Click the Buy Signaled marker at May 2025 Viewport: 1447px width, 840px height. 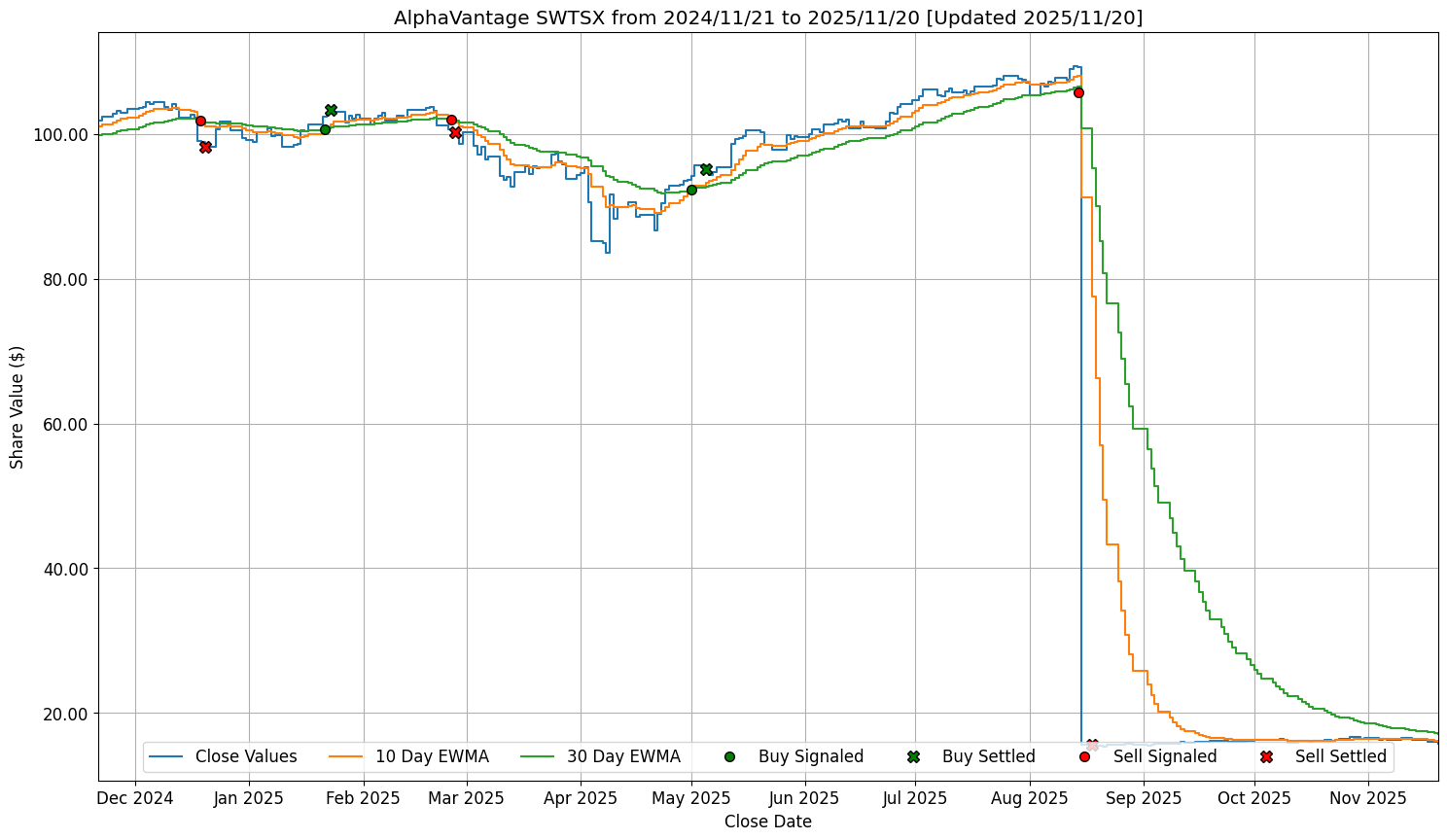click(x=691, y=190)
